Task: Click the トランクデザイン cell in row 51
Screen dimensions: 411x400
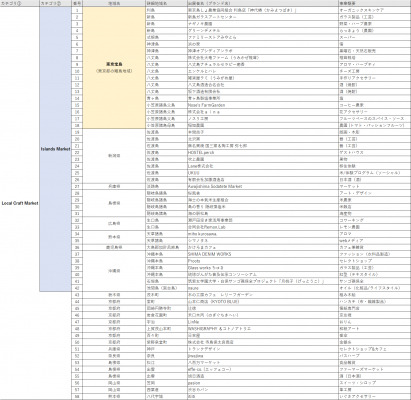Action: click(263, 349)
